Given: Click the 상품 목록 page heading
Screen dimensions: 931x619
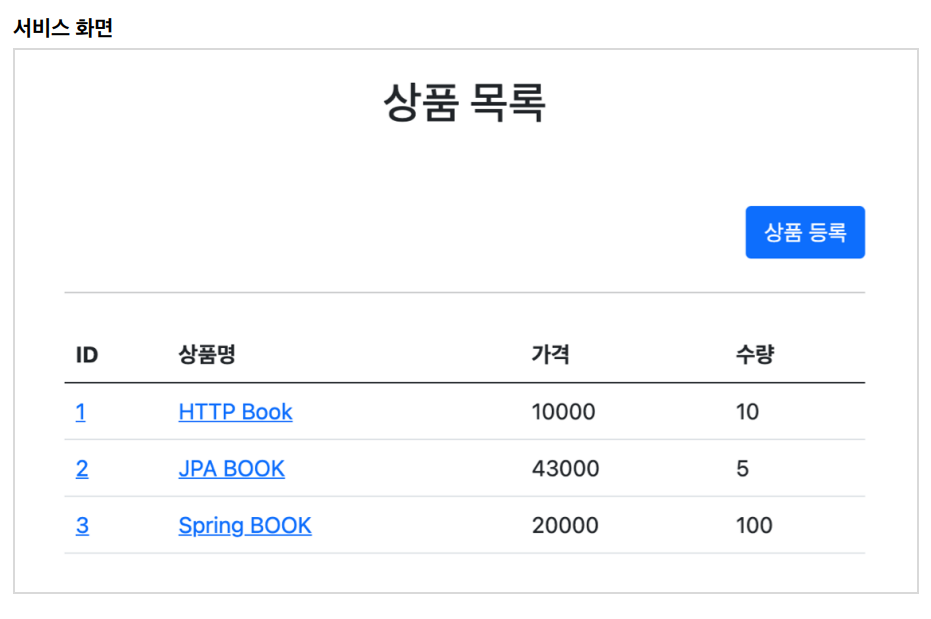Looking at the screenshot, I should coord(464,103).
